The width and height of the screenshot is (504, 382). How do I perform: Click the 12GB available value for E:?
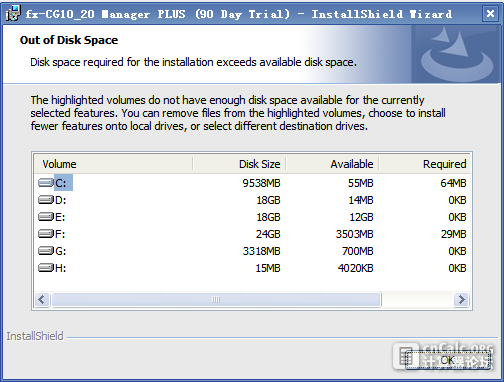coord(361,217)
